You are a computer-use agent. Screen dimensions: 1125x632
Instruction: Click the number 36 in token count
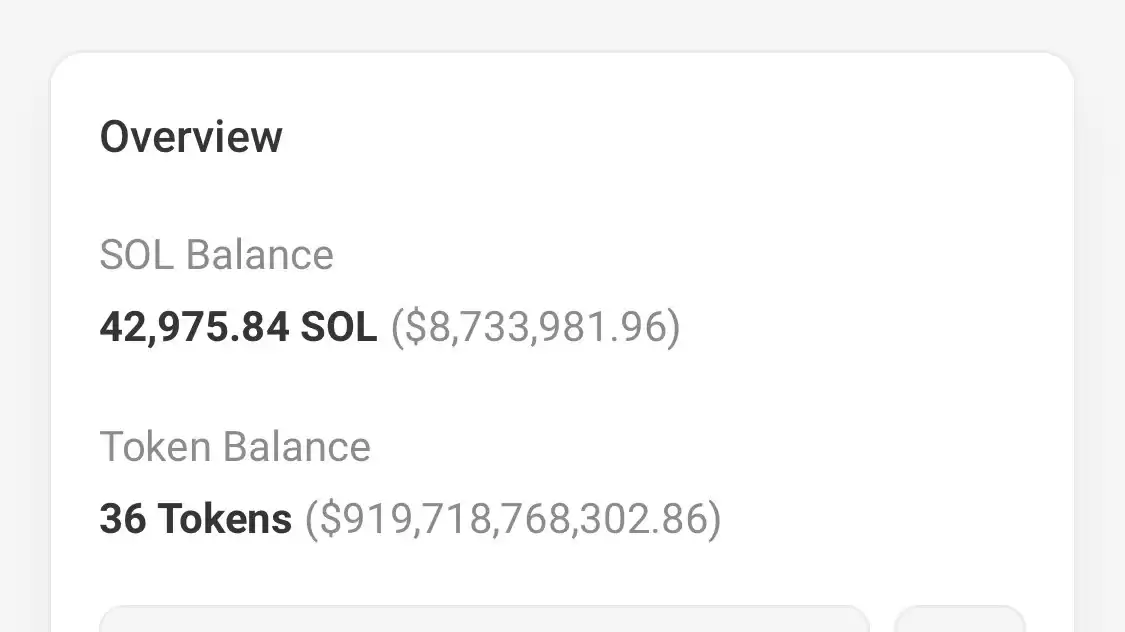pyautogui.click(x=123, y=519)
